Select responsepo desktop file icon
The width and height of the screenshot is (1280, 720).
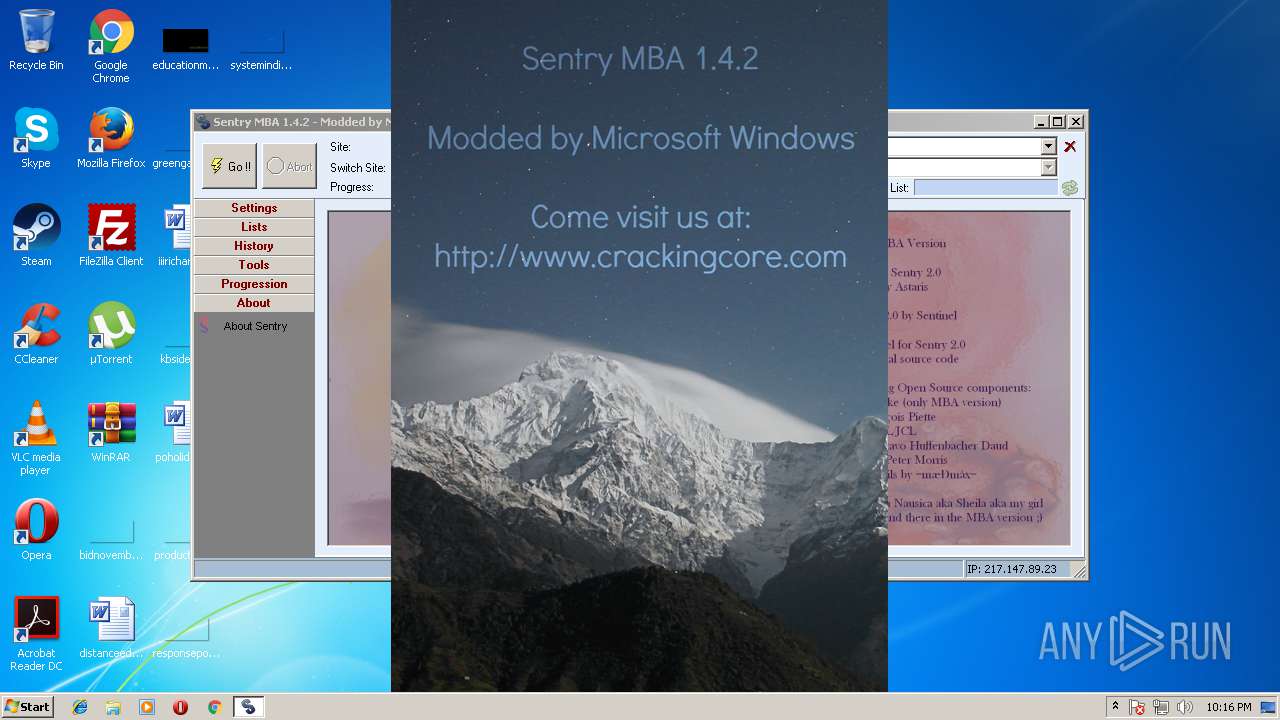coord(185,638)
